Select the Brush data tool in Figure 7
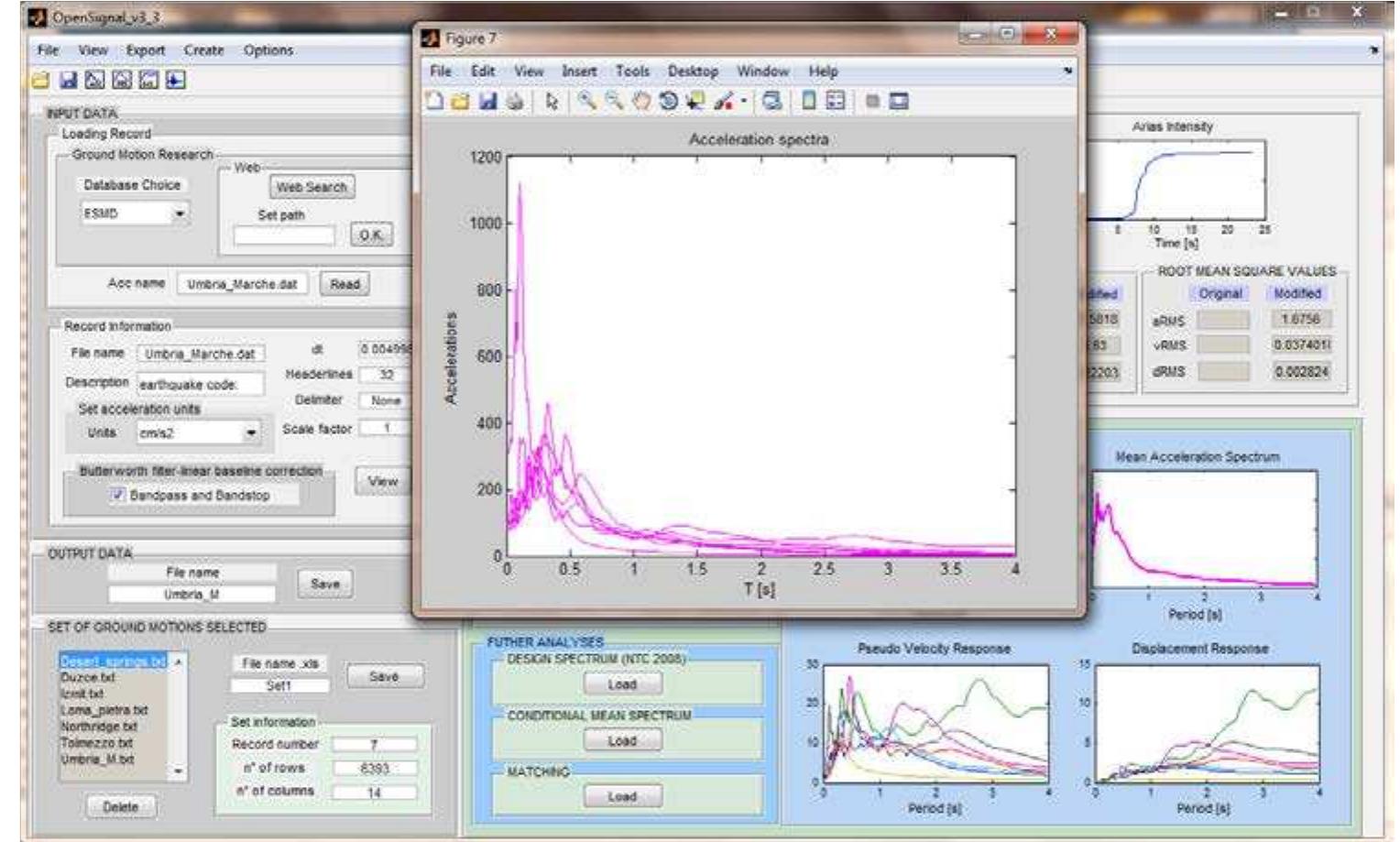Image resolution: width=1400 pixels, height=842 pixels. coord(724,102)
